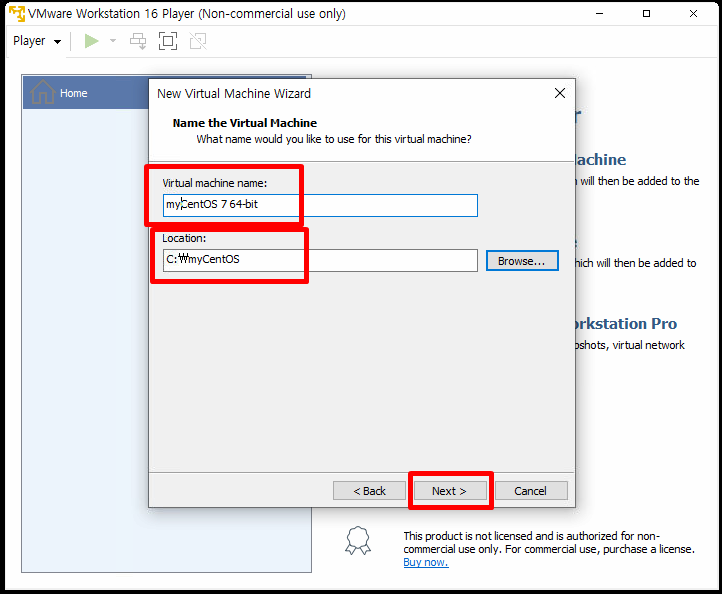
Task: Cancel the New Virtual Machine Wizard
Action: pos(531,491)
